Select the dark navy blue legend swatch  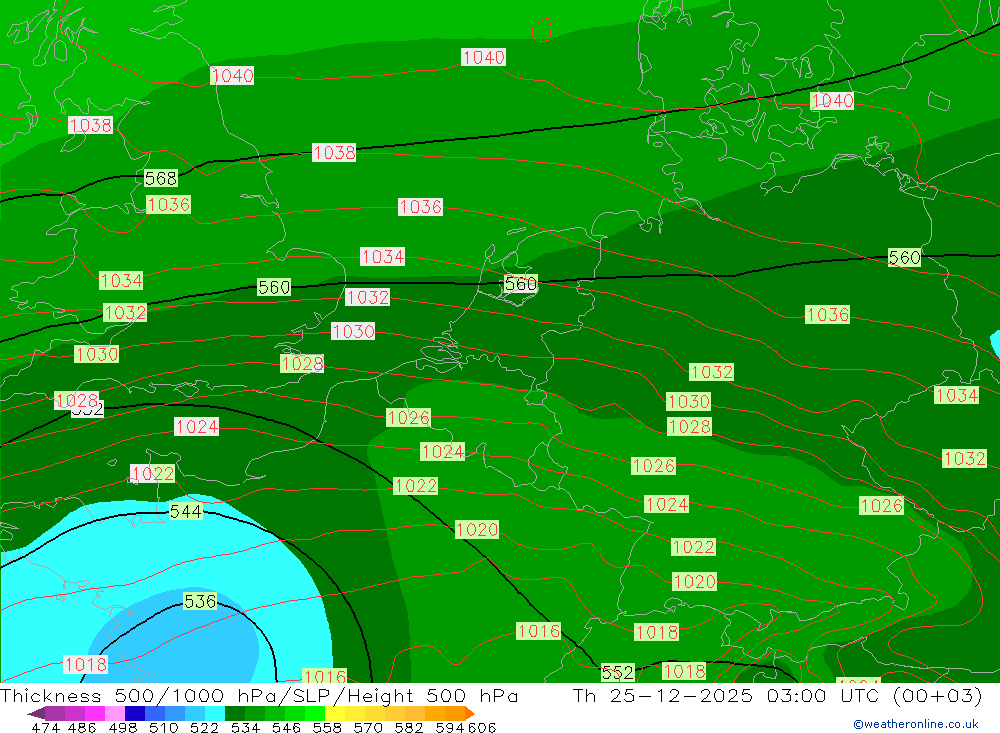(x=134, y=713)
